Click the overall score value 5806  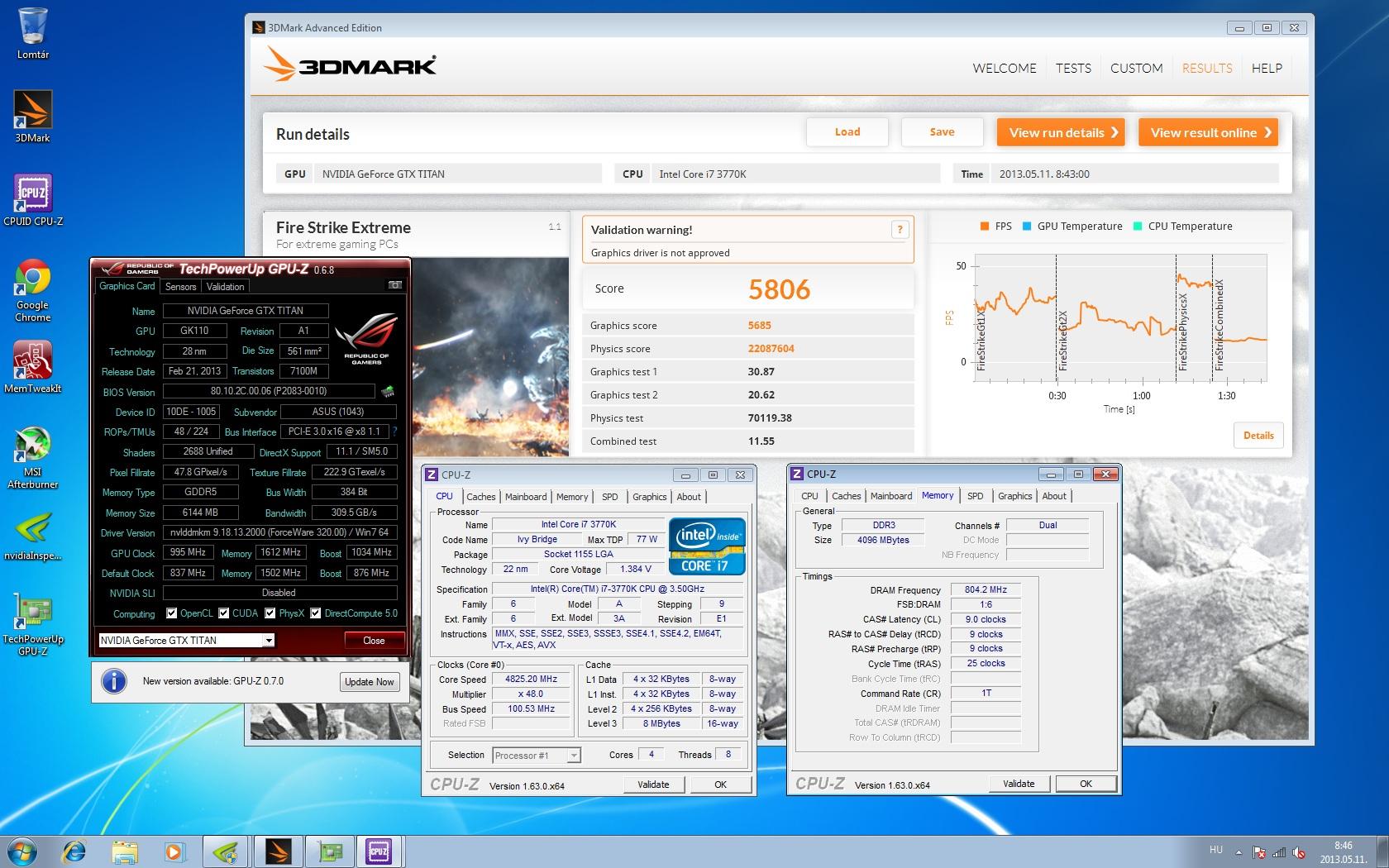tap(779, 289)
